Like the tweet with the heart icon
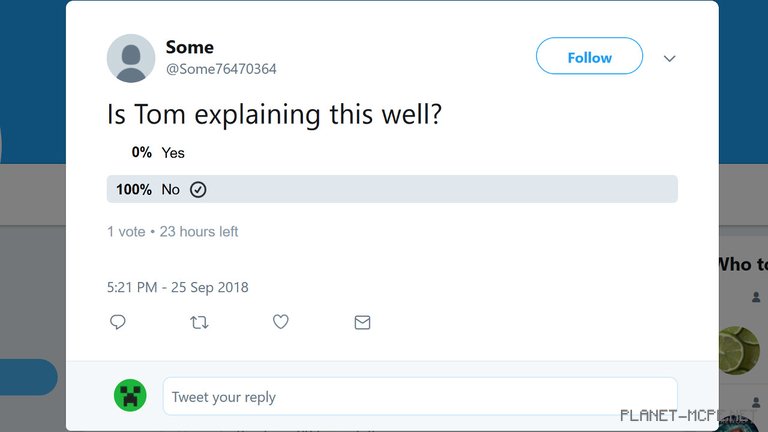Viewport: 768px width, 432px height. pos(281,322)
